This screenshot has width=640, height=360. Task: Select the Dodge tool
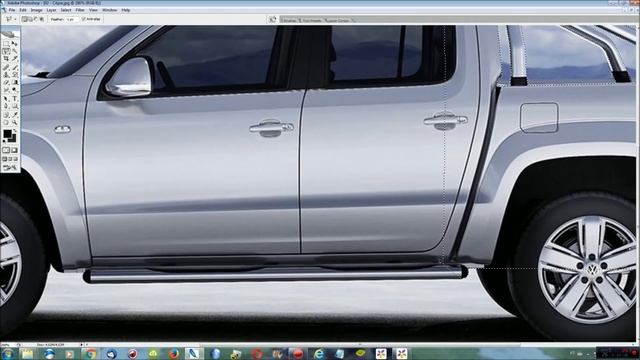(x=15, y=90)
